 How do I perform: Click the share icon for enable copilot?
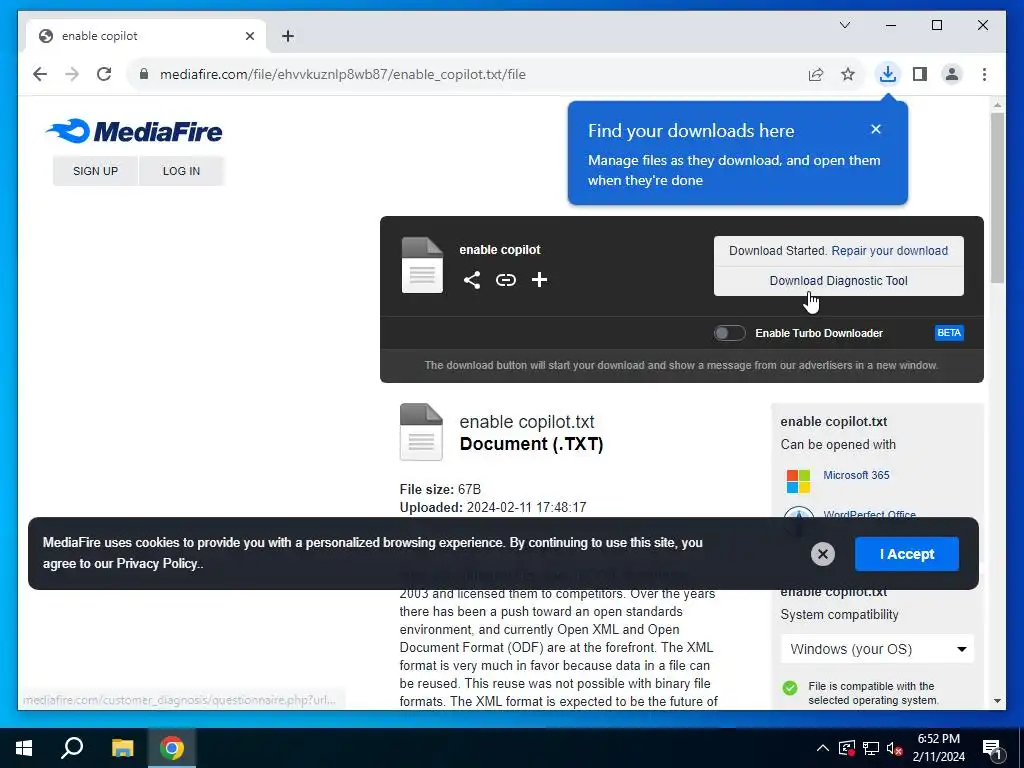472,280
